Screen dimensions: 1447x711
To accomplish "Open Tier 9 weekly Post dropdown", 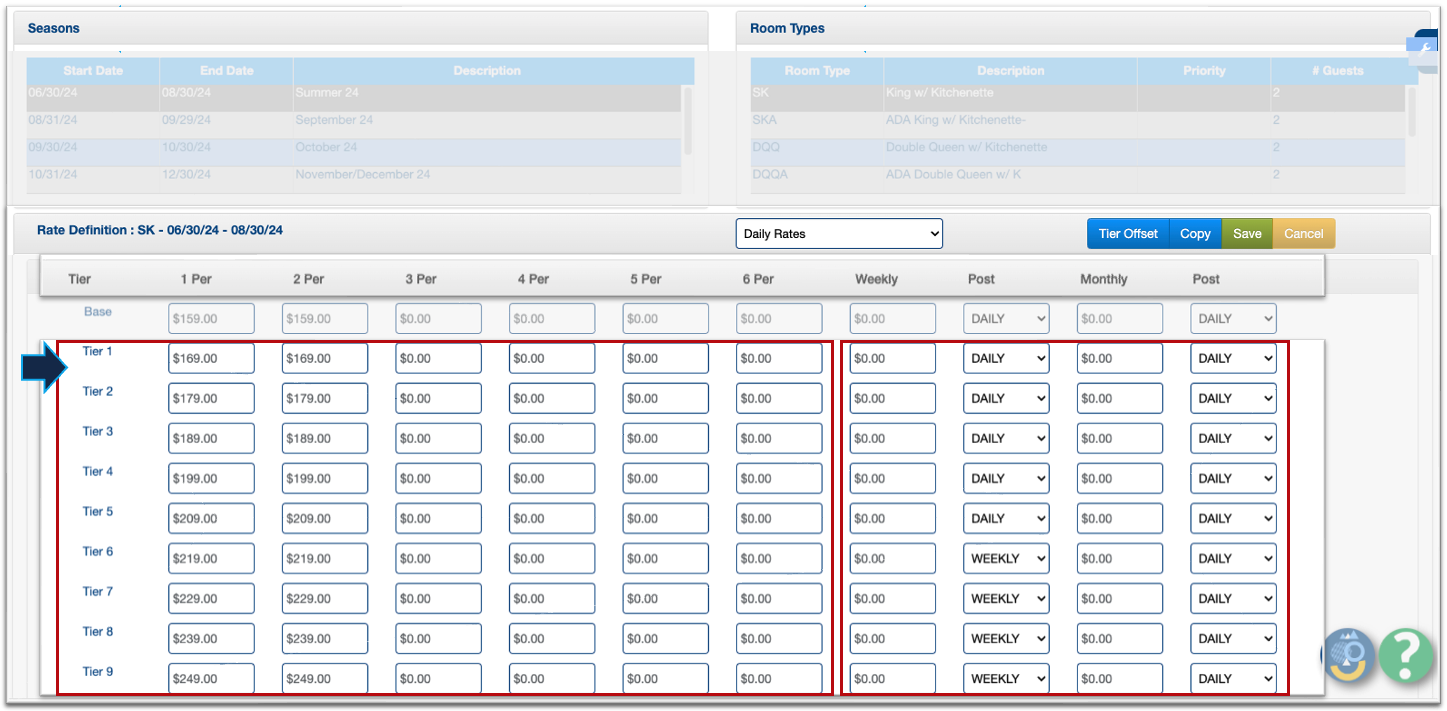I will tap(1006, 679).
